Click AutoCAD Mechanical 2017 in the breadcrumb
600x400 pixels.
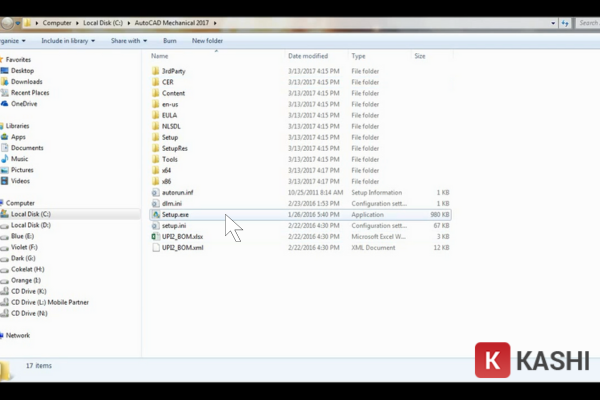point(172,23)
